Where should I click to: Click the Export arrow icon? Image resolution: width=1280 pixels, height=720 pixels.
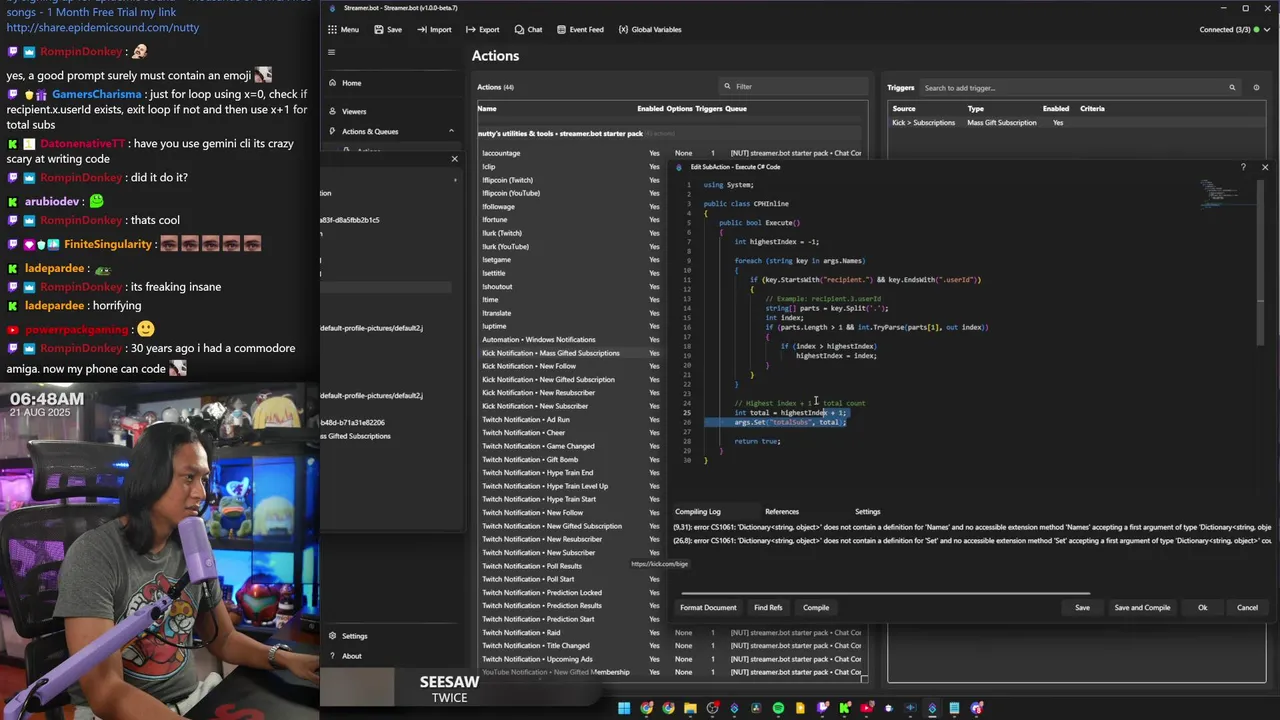pyautogui.click(x=471, y=30)
